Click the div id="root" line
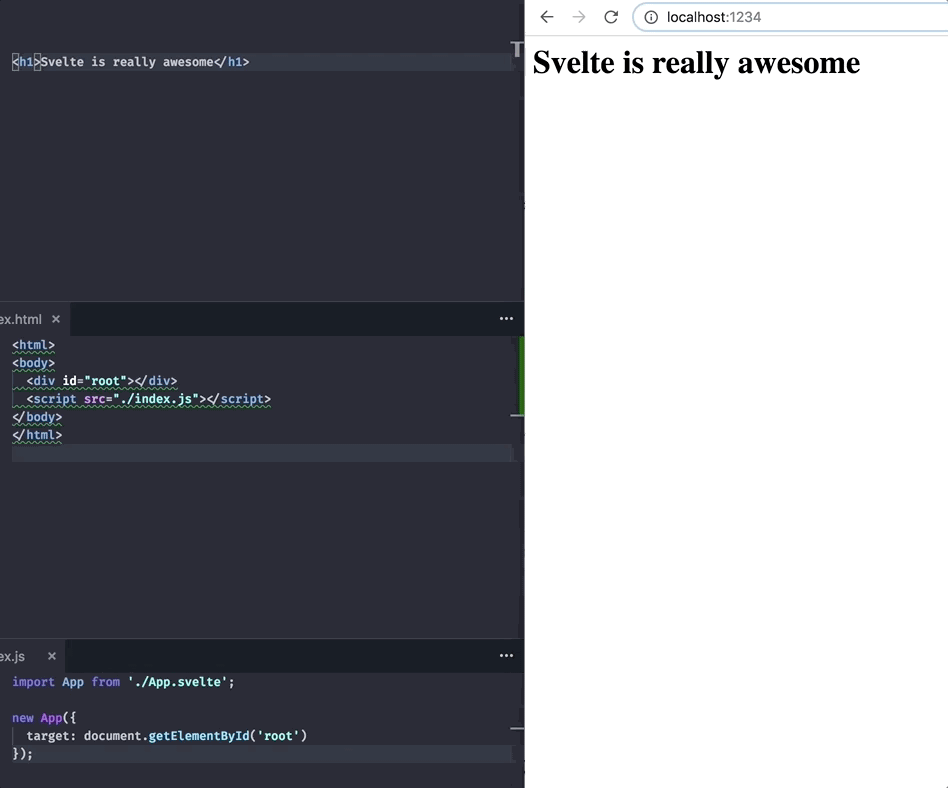 pyautogui.click(x=102, y=381)
